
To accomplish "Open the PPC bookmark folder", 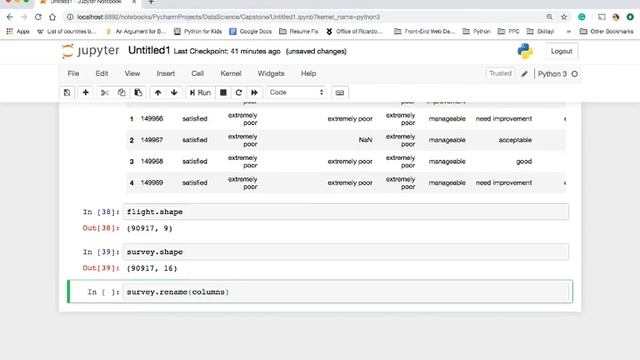I will (509, 31).
